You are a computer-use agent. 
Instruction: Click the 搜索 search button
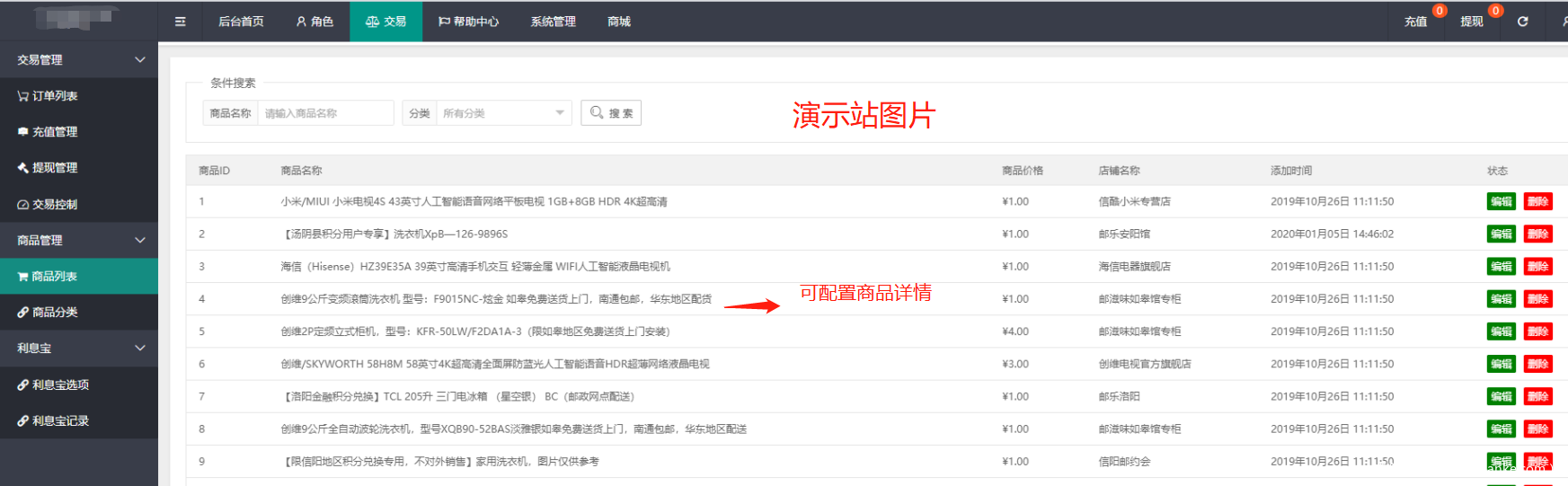611,113
